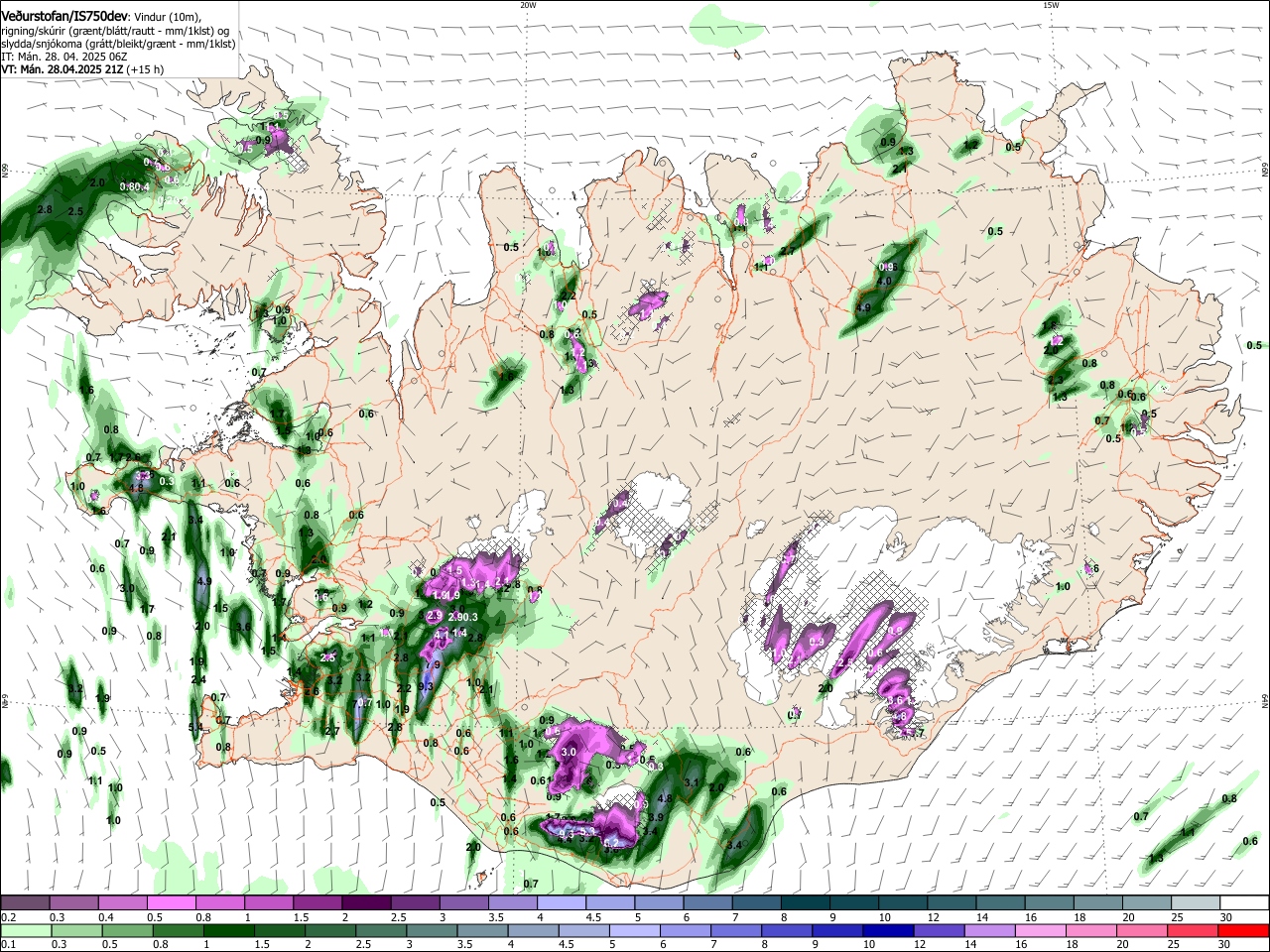Screen dimensions: 1270x952
Task: Click the 3.5–4 swatch in top legend row
Action: [512, 902]
